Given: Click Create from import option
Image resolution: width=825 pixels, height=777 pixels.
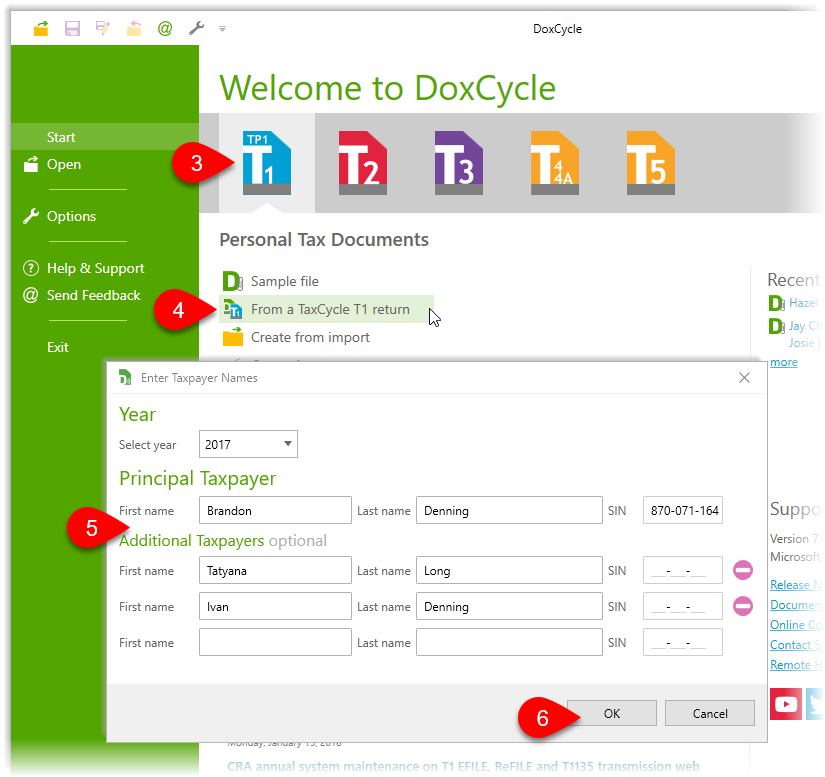Looking at the screenshot, I should (x=310, y=337).
